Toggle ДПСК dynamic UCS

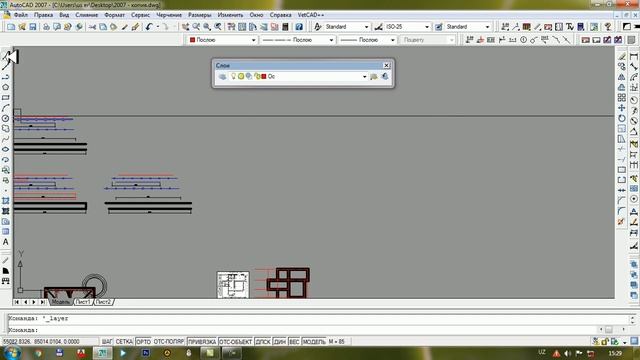click(263, 342)
